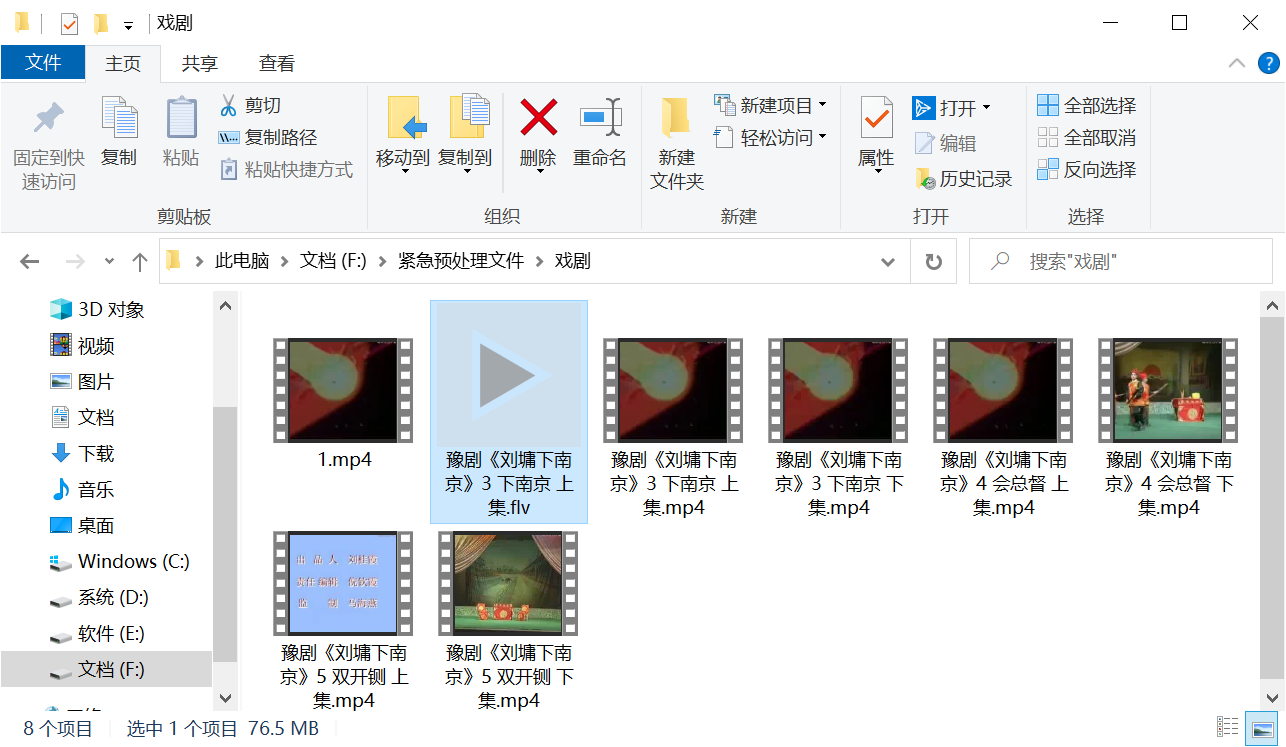The image size is (1286, 747).
Task: Click the navigation pane scroll down arrow
Action: coord(225,697)
